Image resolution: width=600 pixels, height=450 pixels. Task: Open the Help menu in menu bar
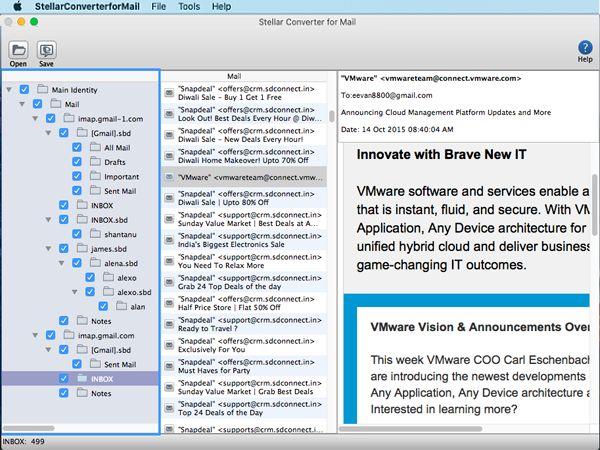click(221, 7)
